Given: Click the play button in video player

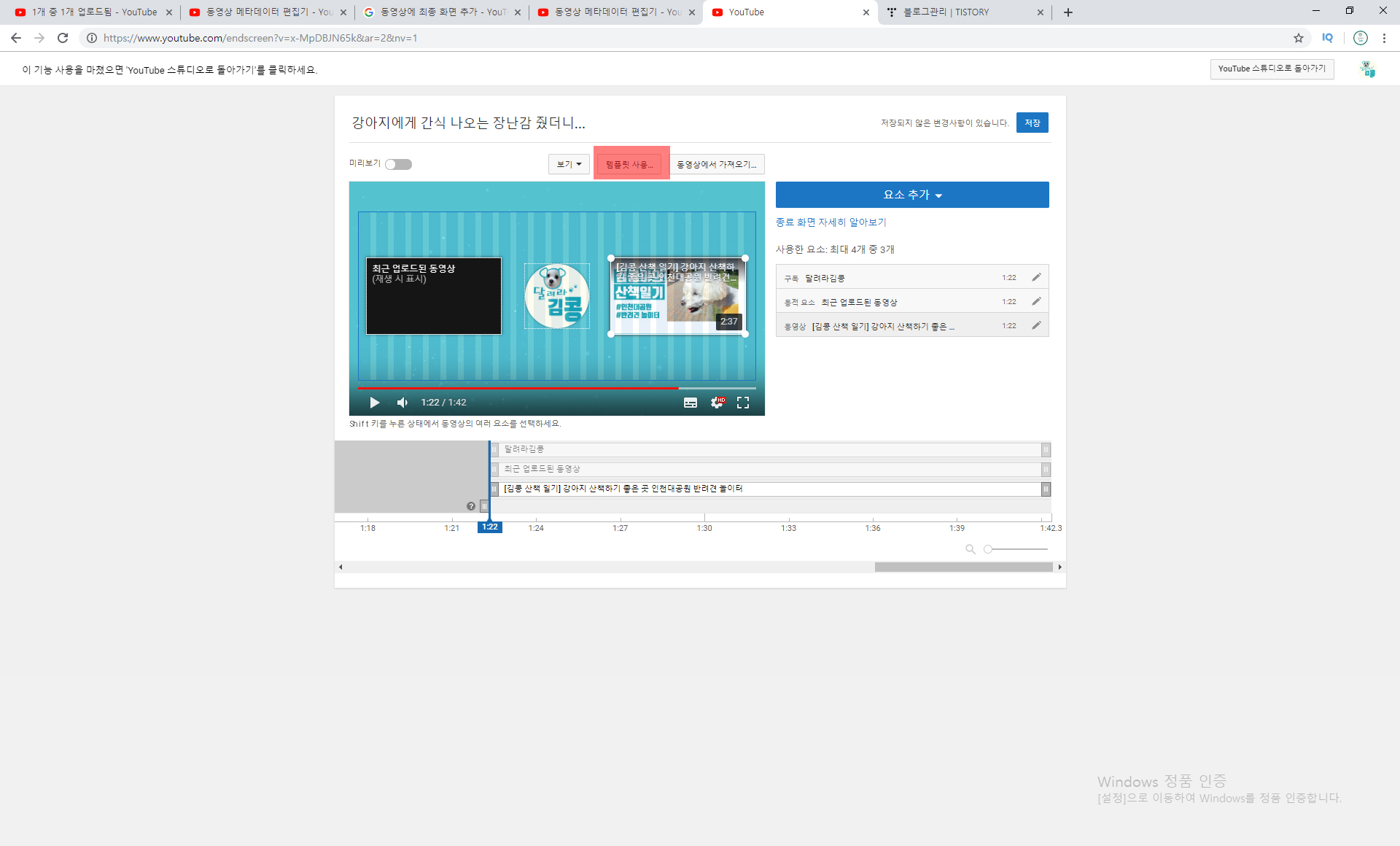Looking at the screenshot, I should pos(374,403).
